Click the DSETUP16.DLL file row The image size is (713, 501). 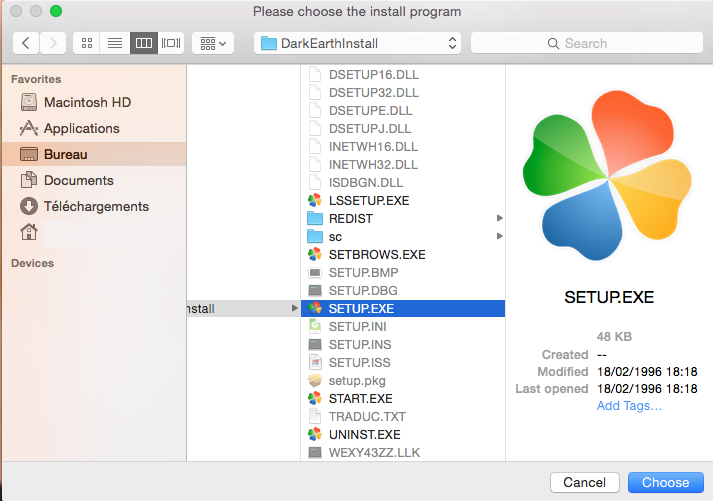(403, 75)
